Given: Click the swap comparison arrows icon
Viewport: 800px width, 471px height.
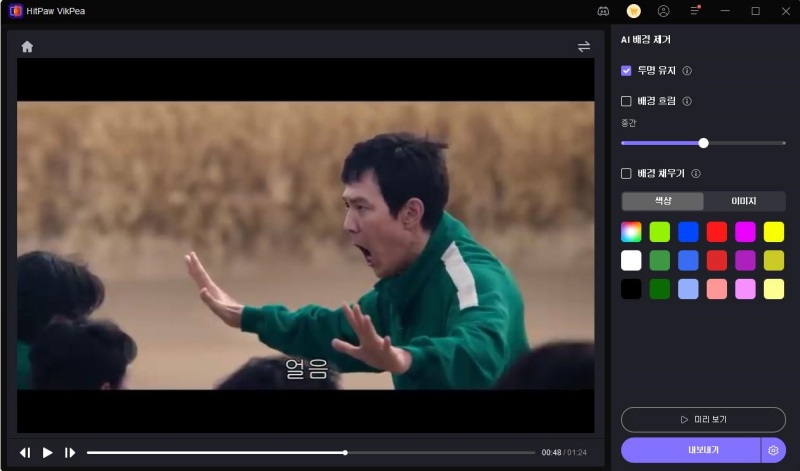Looking at the screenshot, I should click(584, 46).
